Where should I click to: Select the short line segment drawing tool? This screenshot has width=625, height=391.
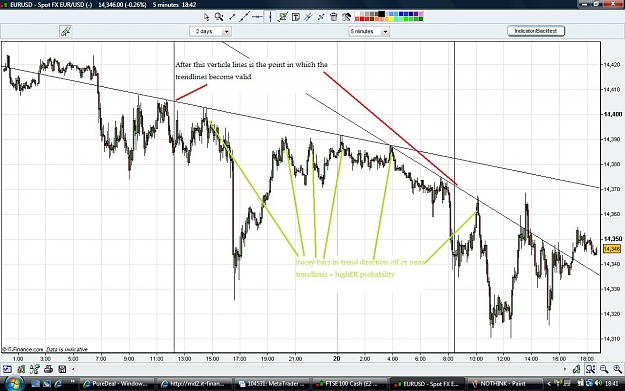[232, 17]
